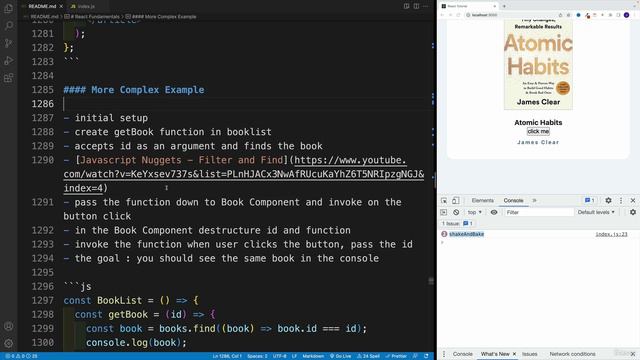Open editor More Actions ellipsis
The width and height of the screenshot is (640, 360).
click(x=426, y=6)
